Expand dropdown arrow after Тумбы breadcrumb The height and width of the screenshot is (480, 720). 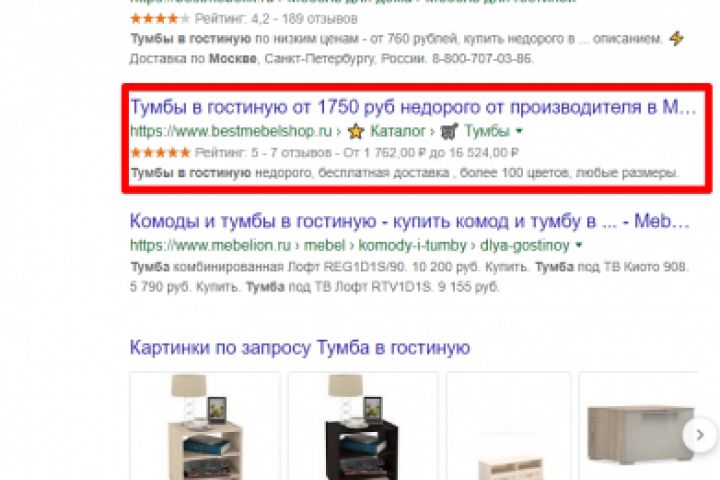coord(519,131)
